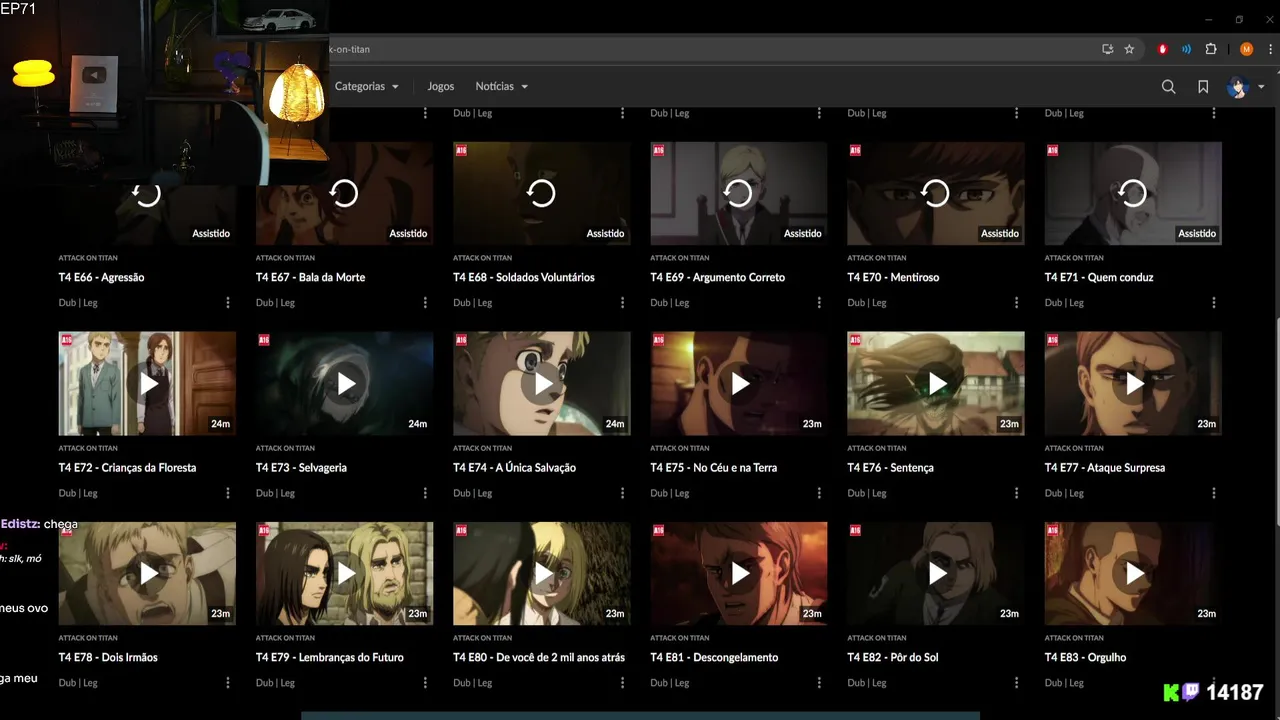Open title link T4 E83 - Orgulho
1280x720 pixels.
tap(1085, 658)
